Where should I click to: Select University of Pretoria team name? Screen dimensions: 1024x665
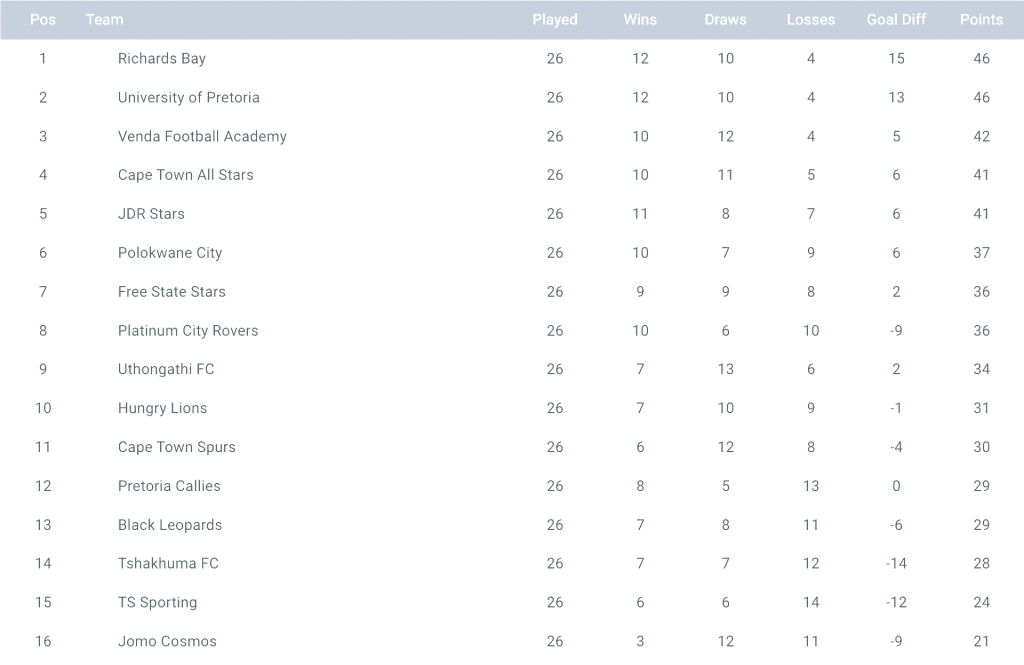pyautogui.click(x=188, y=97)
